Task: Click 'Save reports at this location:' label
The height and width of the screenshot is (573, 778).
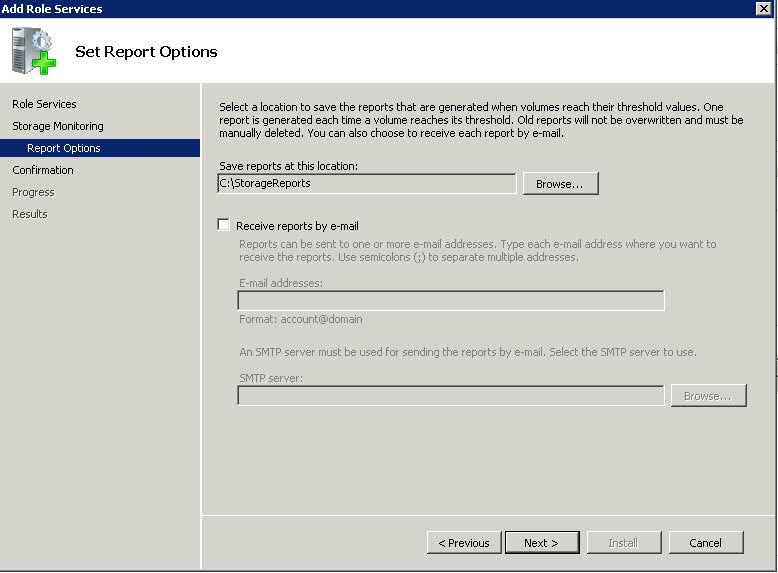Action: [x=288, y=166]
